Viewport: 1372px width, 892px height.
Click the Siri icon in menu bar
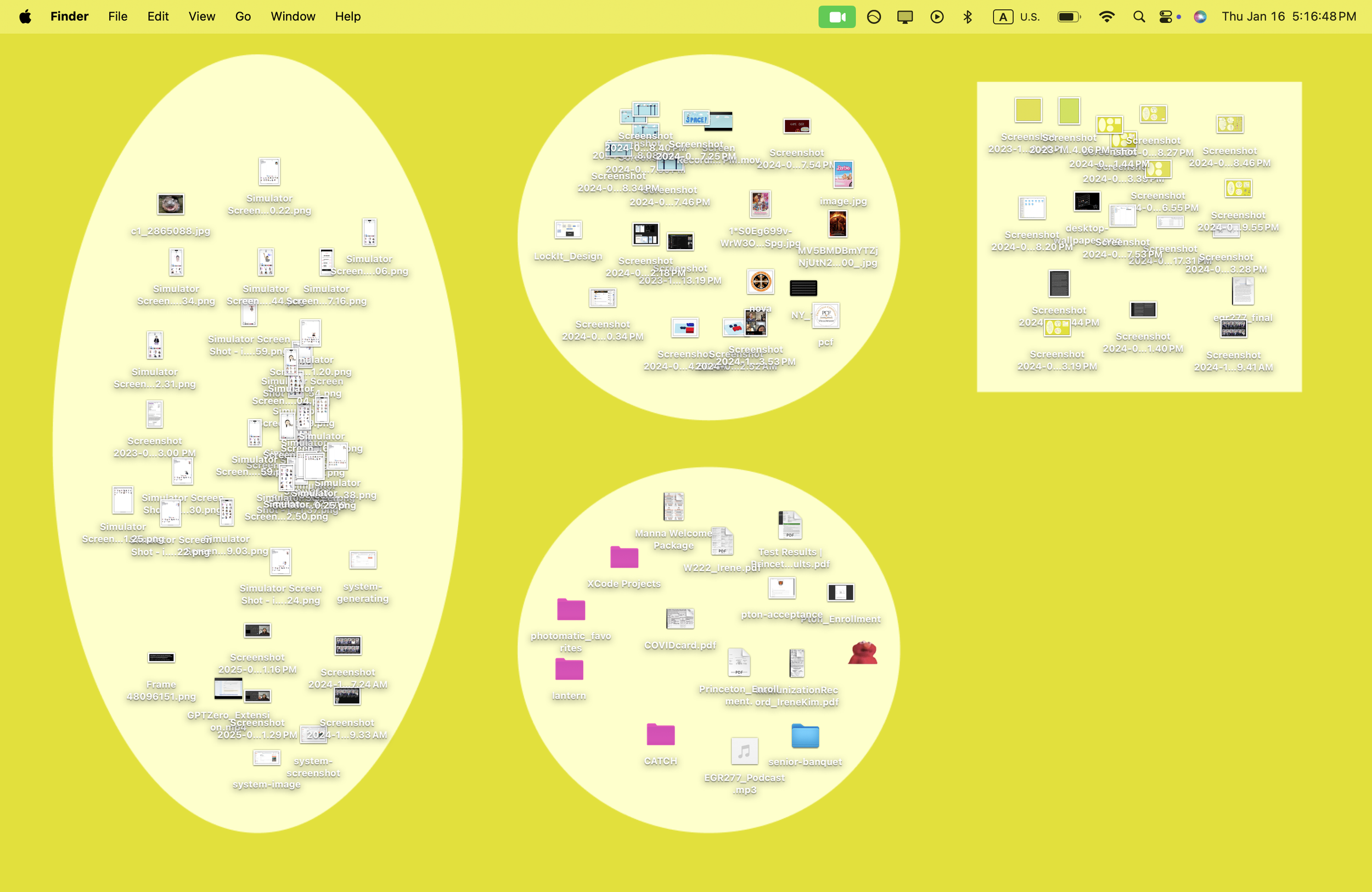point(1200,16)
